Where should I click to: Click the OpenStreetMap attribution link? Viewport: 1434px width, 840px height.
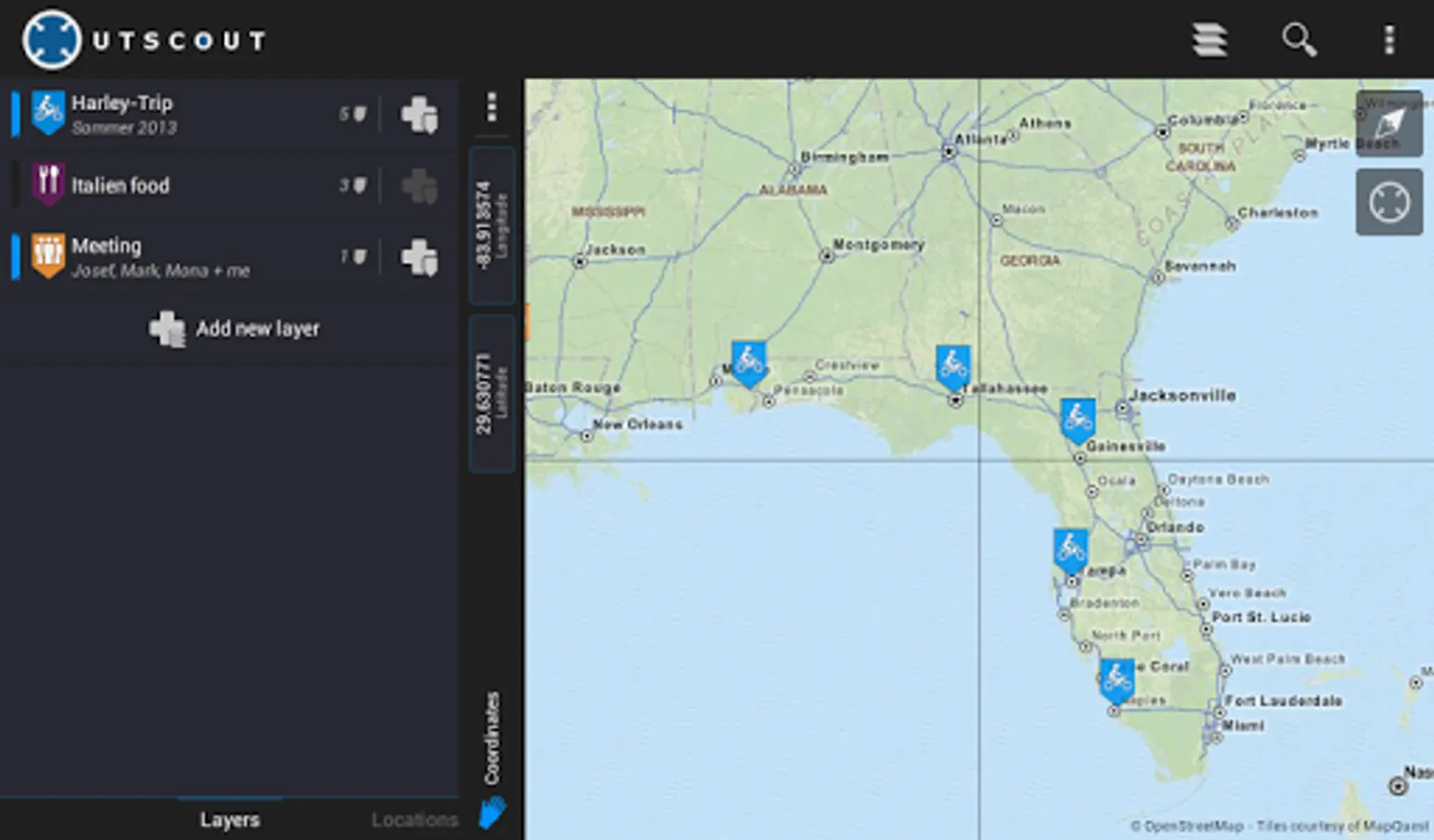1188,826
